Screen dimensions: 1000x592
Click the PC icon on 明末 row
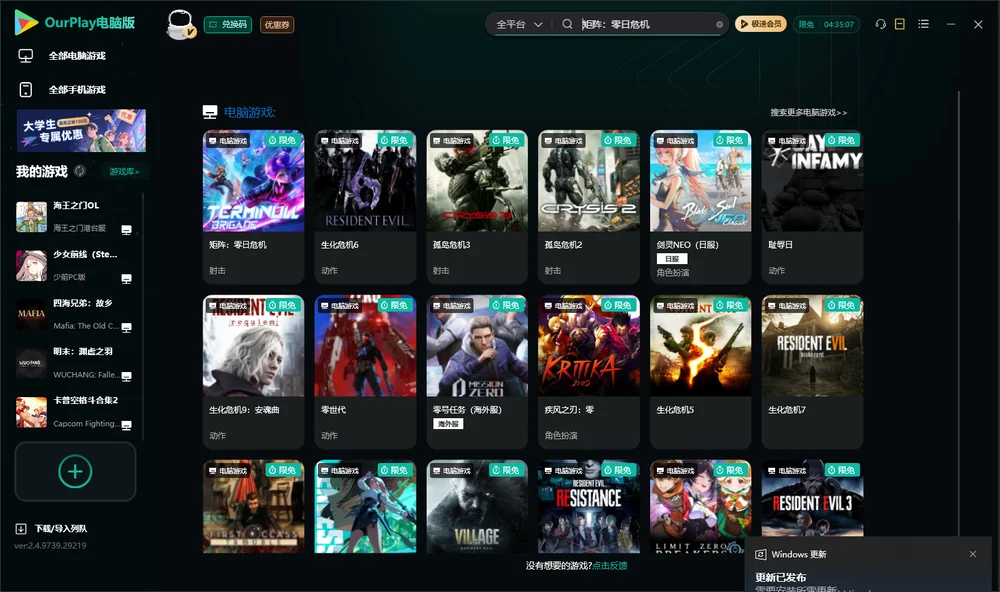point(126,376)
